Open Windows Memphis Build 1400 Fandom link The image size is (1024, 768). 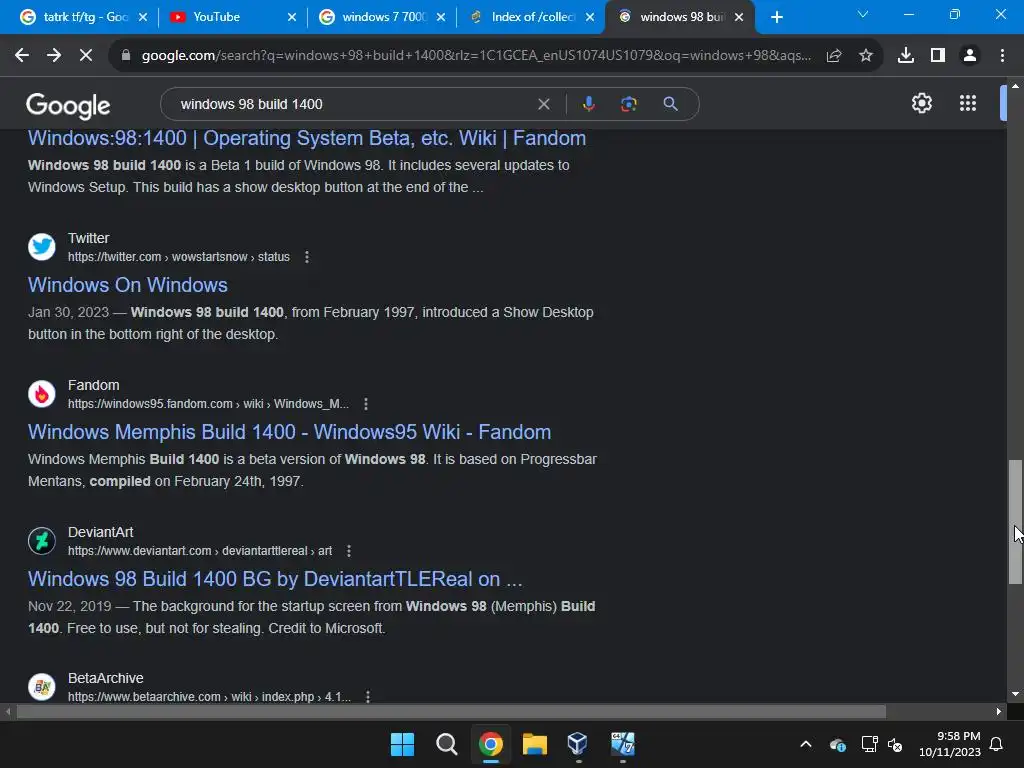289,432
